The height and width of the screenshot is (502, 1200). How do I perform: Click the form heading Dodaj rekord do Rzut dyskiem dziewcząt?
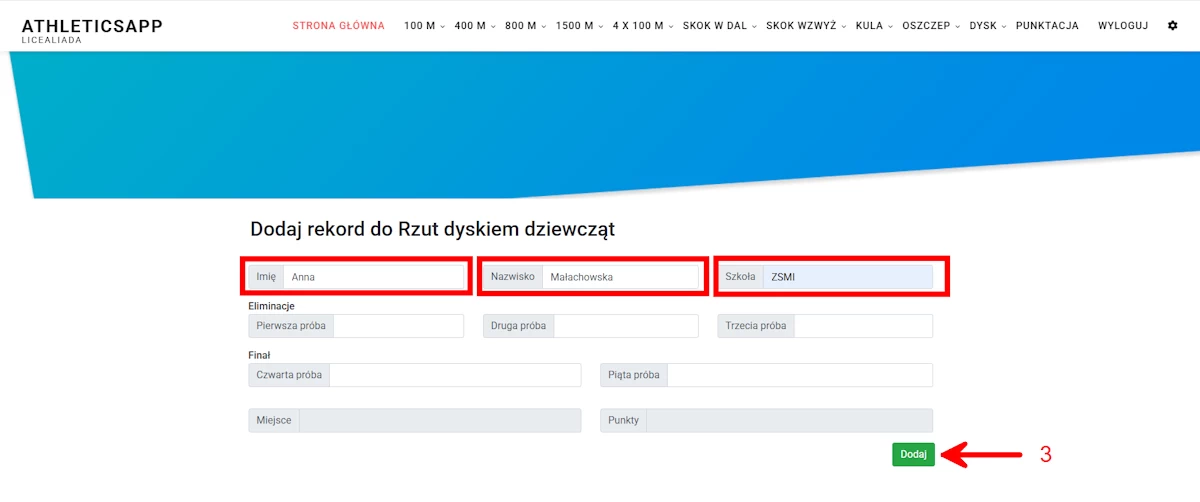(432, 229)
